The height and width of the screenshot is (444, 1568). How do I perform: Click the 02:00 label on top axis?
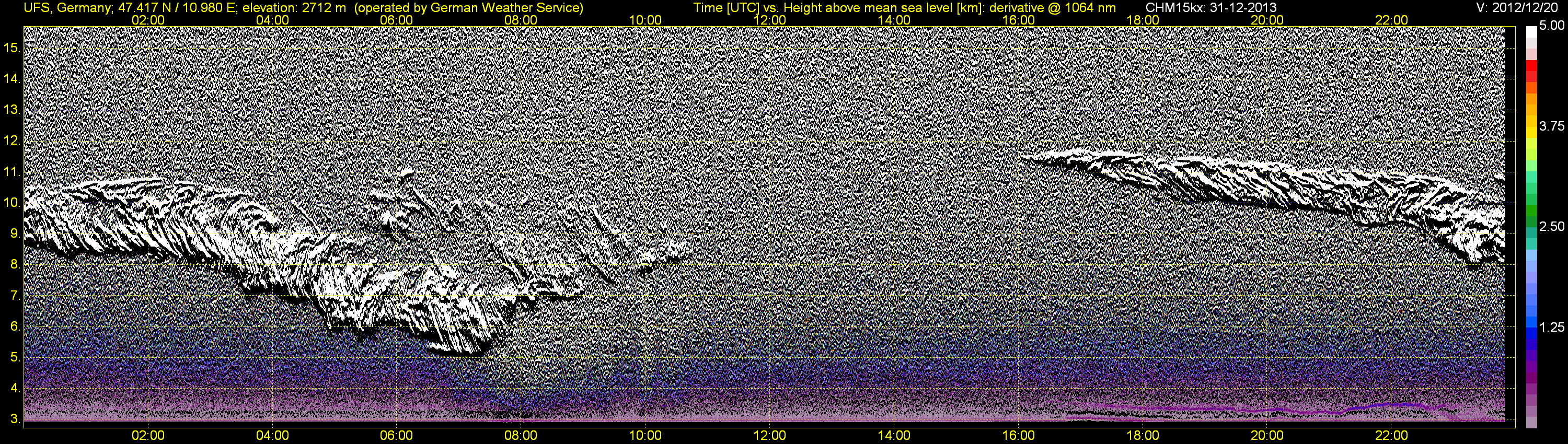(x=148, y=19)
